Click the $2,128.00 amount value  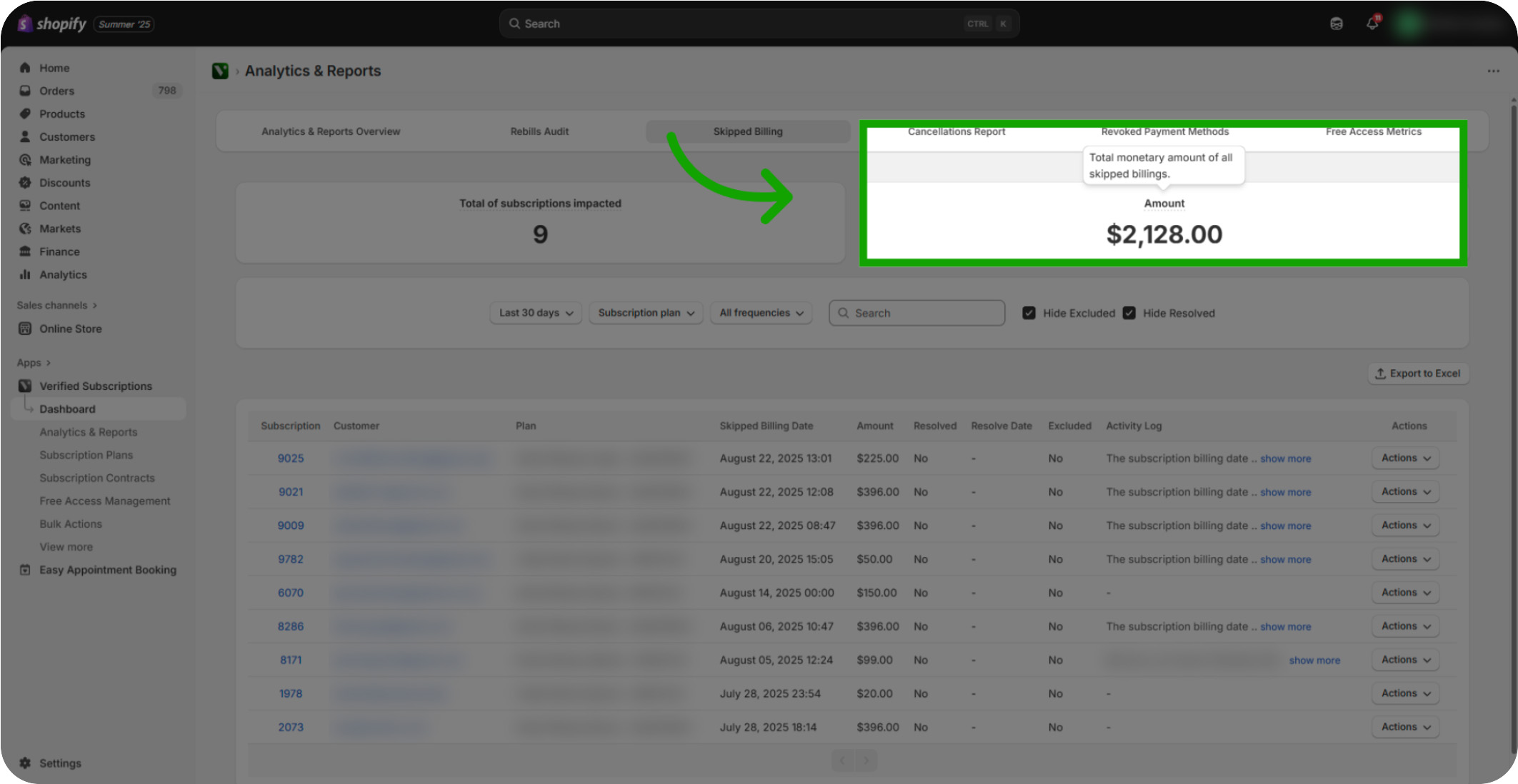tap(1164, 234)
